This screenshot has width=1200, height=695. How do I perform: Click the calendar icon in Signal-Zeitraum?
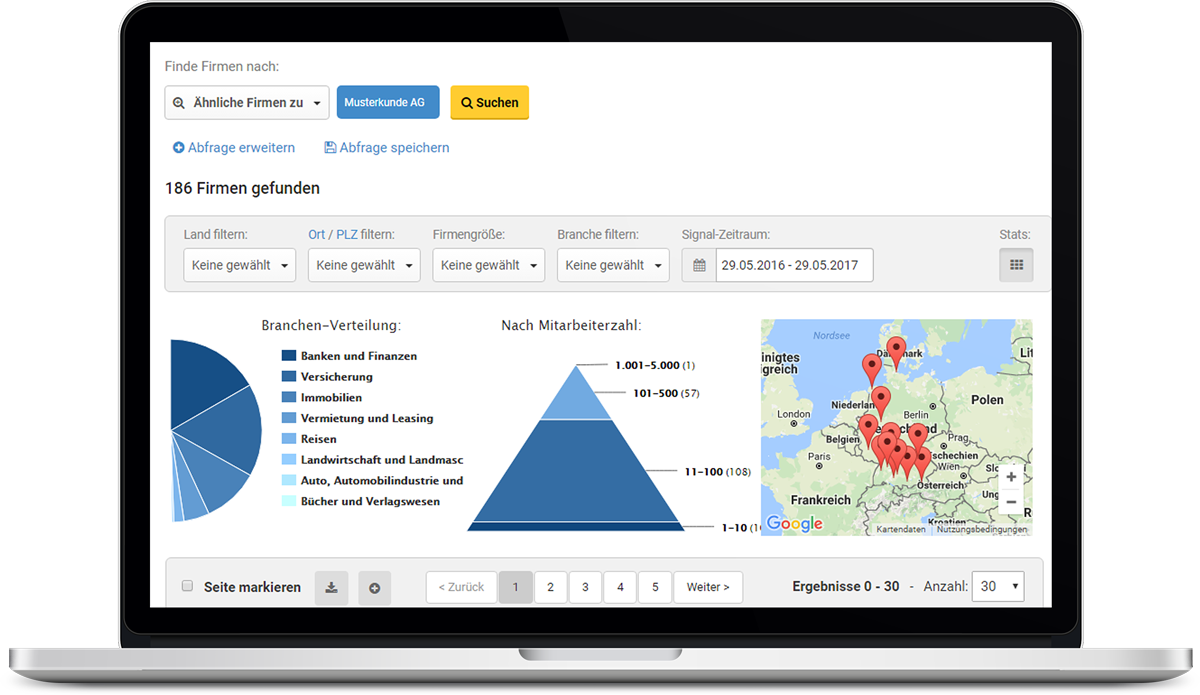tap(699, 266)
